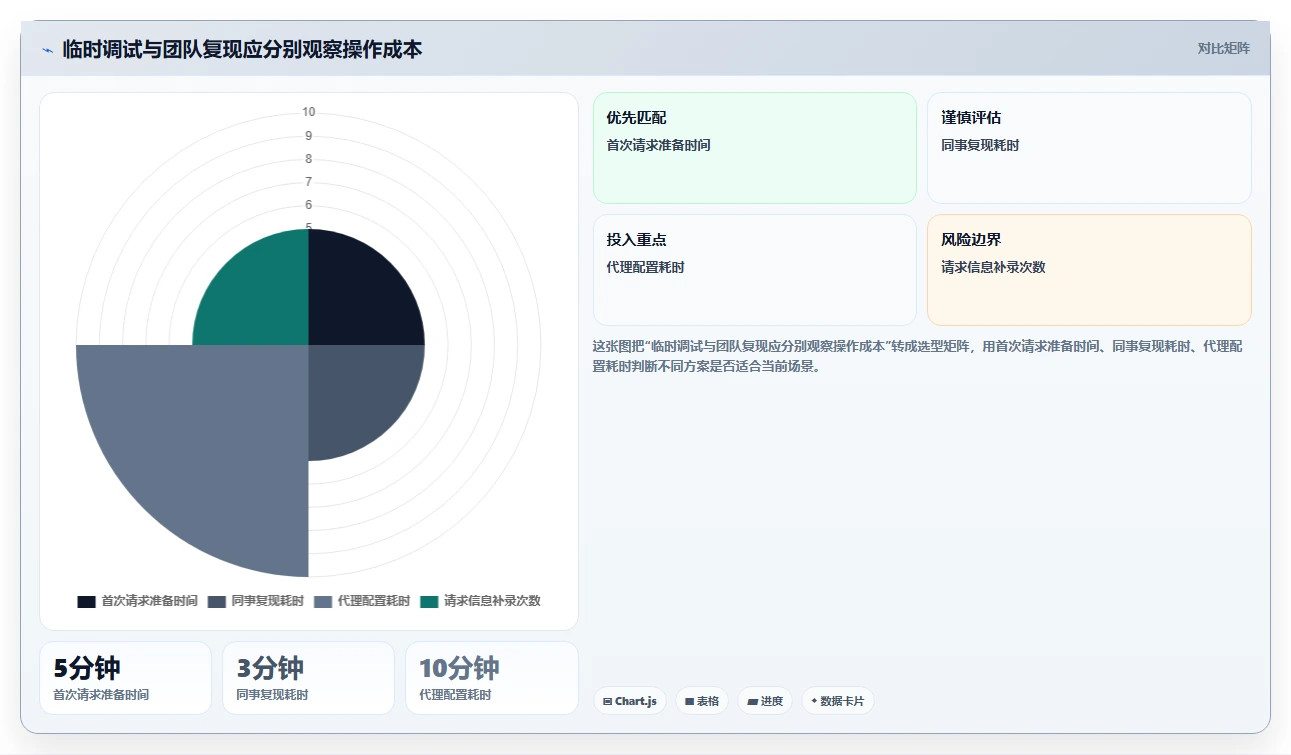Toggle the 首次请求准备时间 legend swatch

tap(86, 601)
